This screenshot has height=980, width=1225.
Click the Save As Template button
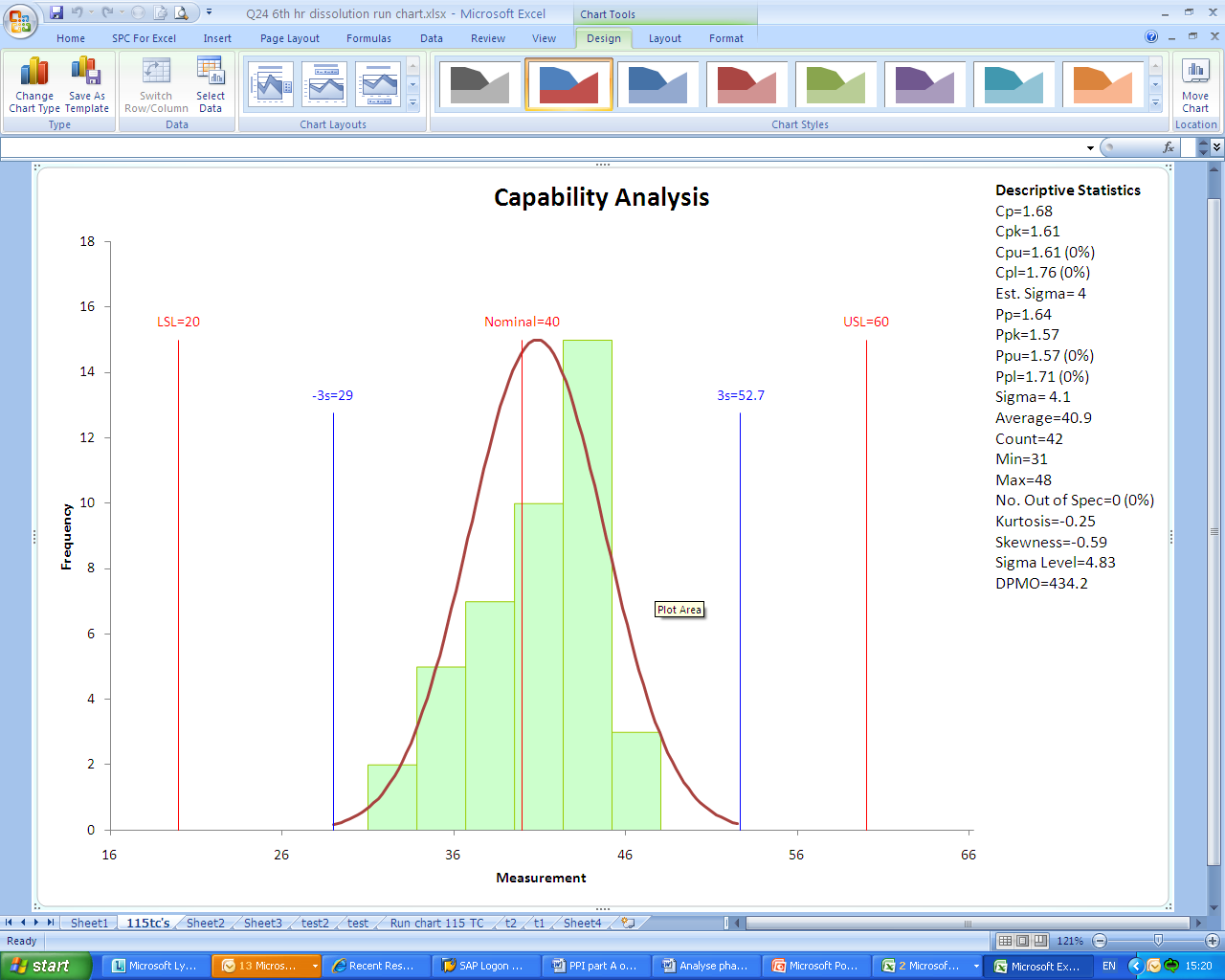(x=86, y=84)
